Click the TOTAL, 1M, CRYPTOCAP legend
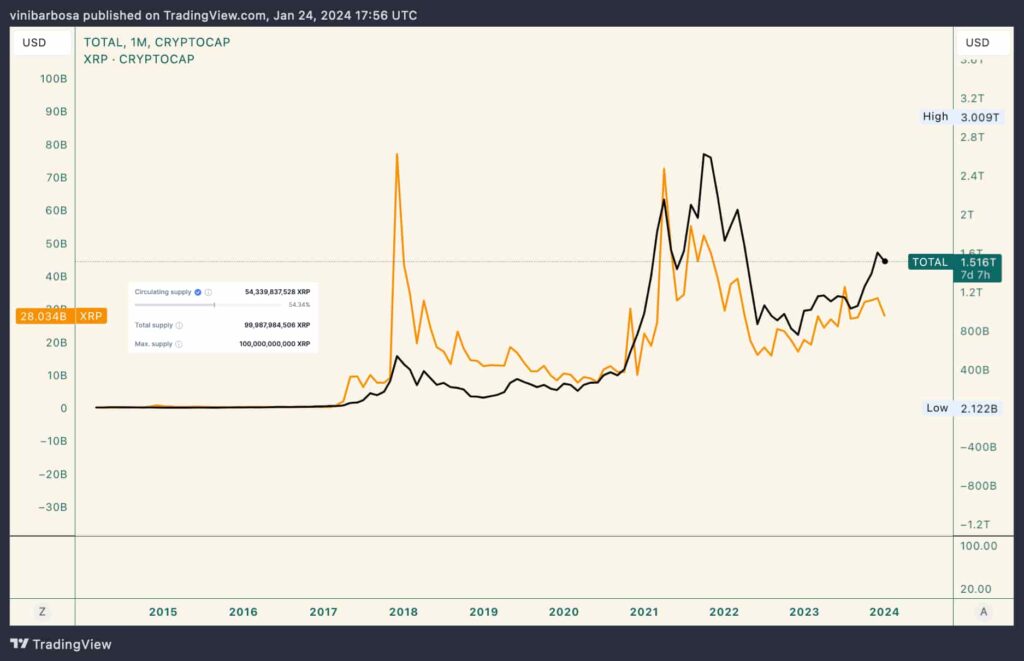Image resolution: width=1024 pixels, height=661 pixels. 157,42
